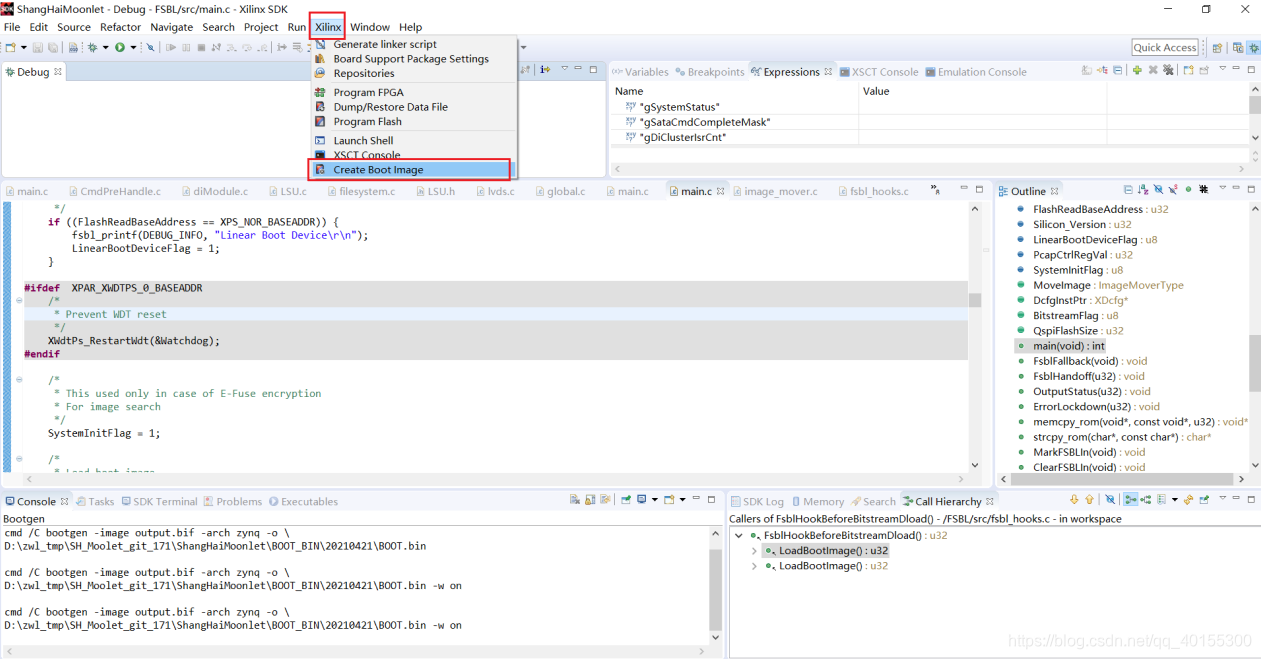
Task: Toggle Show Callees in Call Hierarchy
Action: click(x=1146, y=499)
